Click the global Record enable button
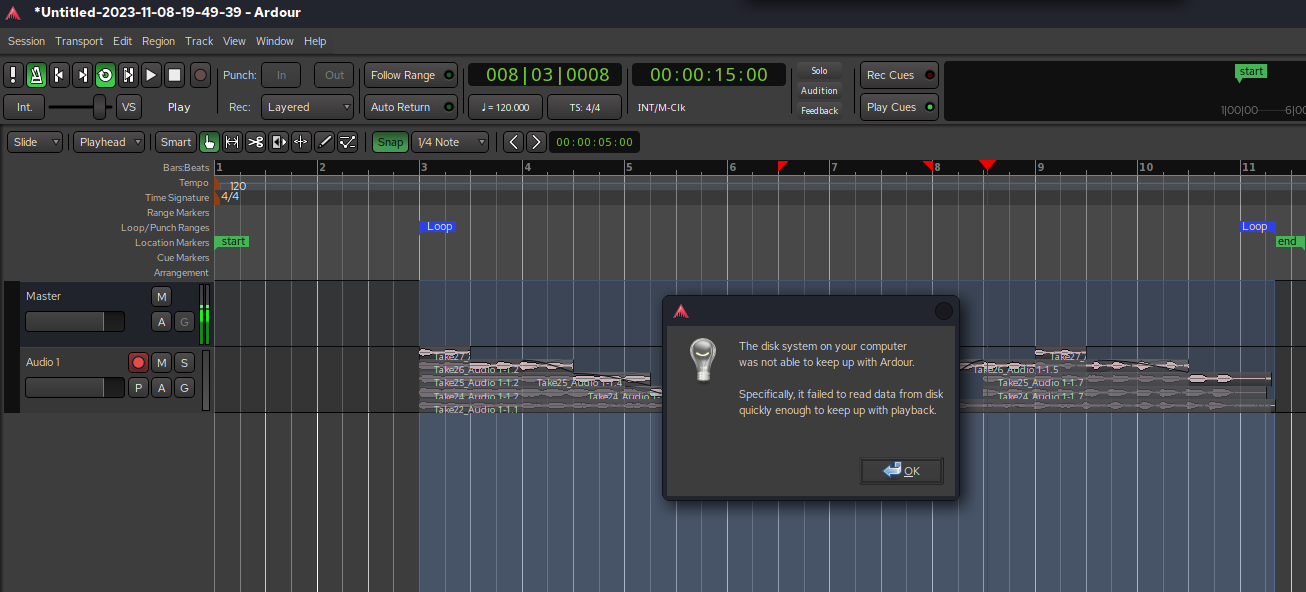The image size is (1306, 592). click(200, 75)
